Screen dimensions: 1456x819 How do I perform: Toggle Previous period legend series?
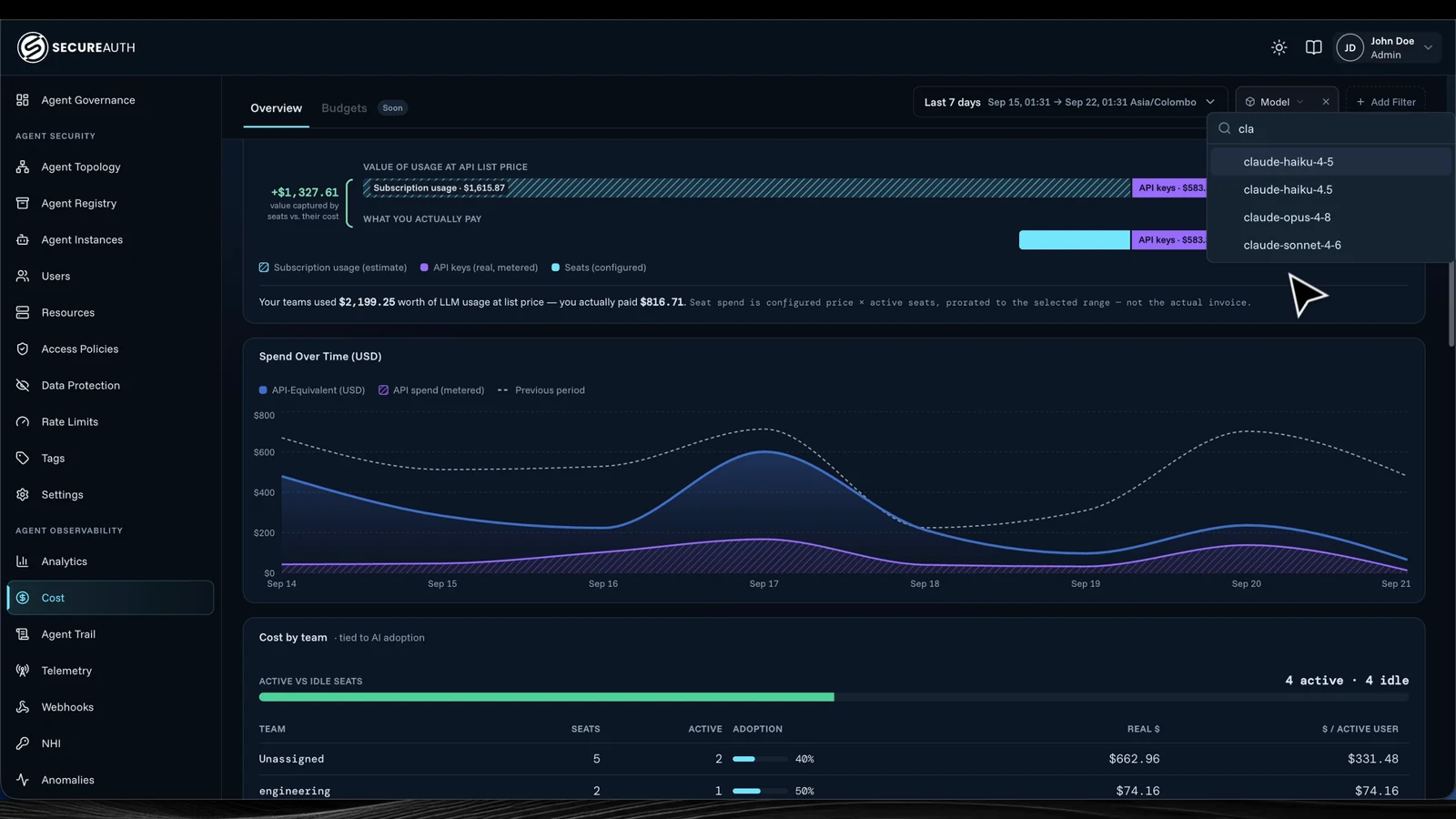(x=541, y=390)
